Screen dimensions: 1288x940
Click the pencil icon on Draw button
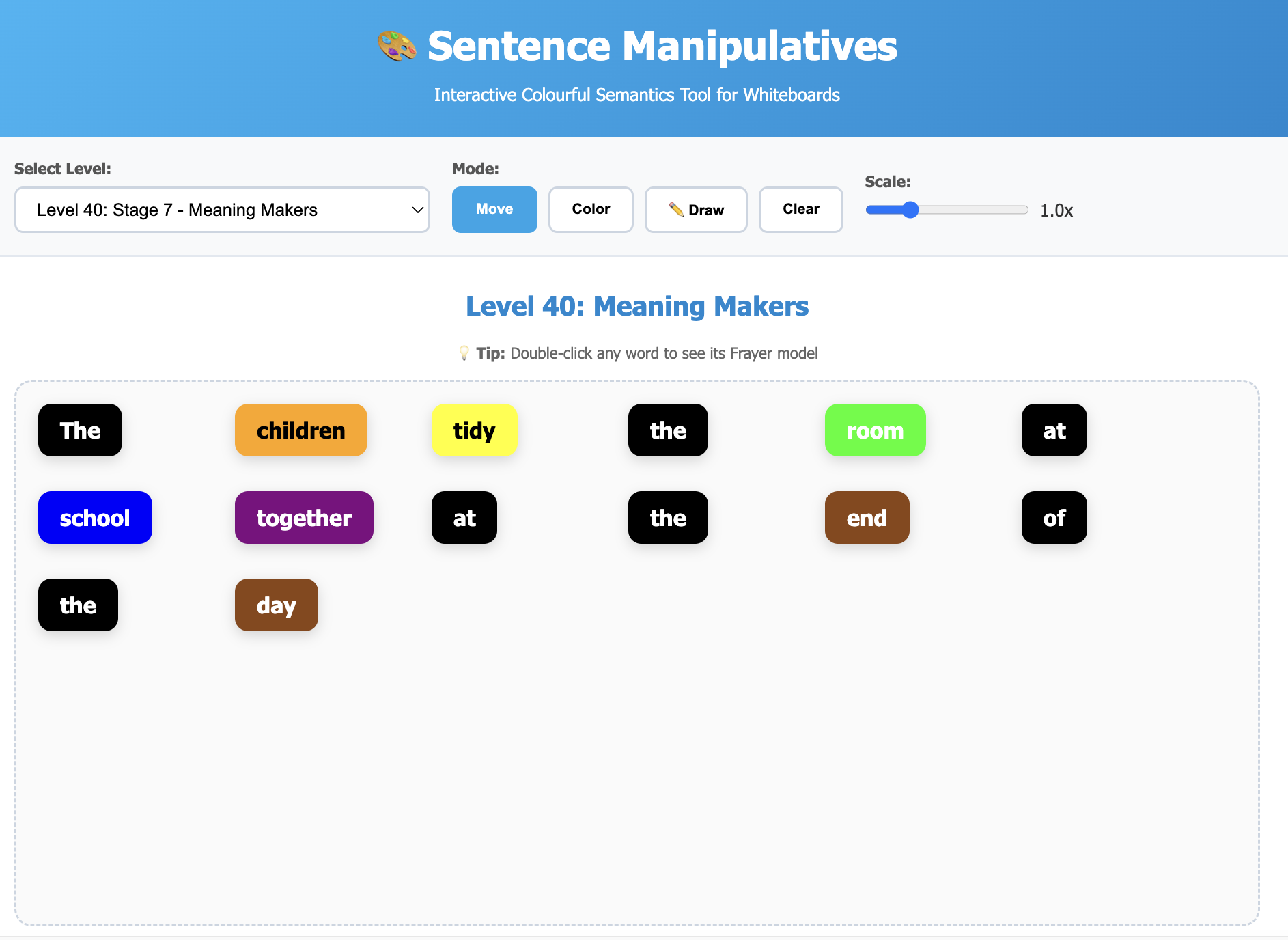(676, 209)
